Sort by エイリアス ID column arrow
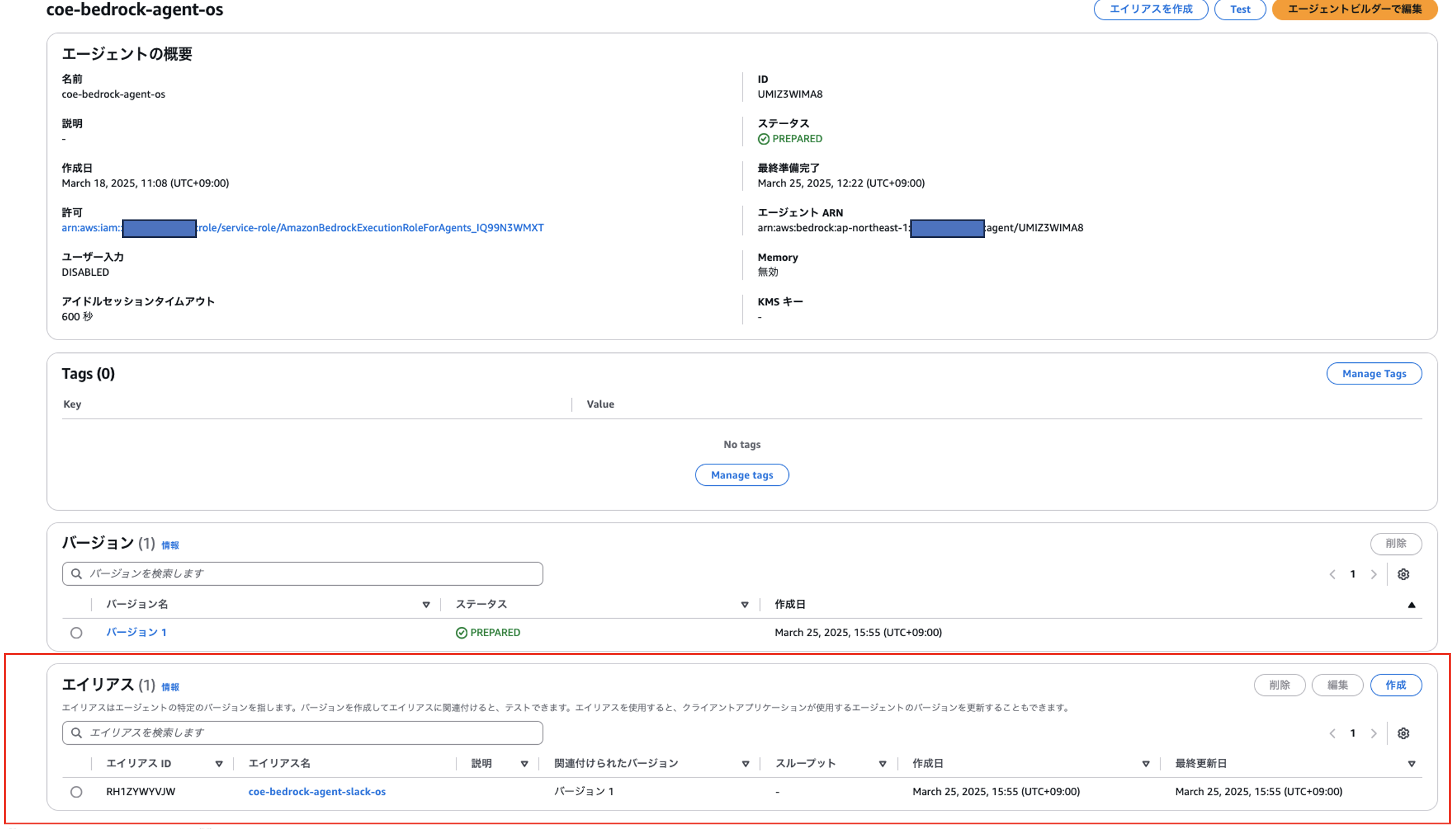The height and width of the screenshot is (829, 1456). pos(219,764)
